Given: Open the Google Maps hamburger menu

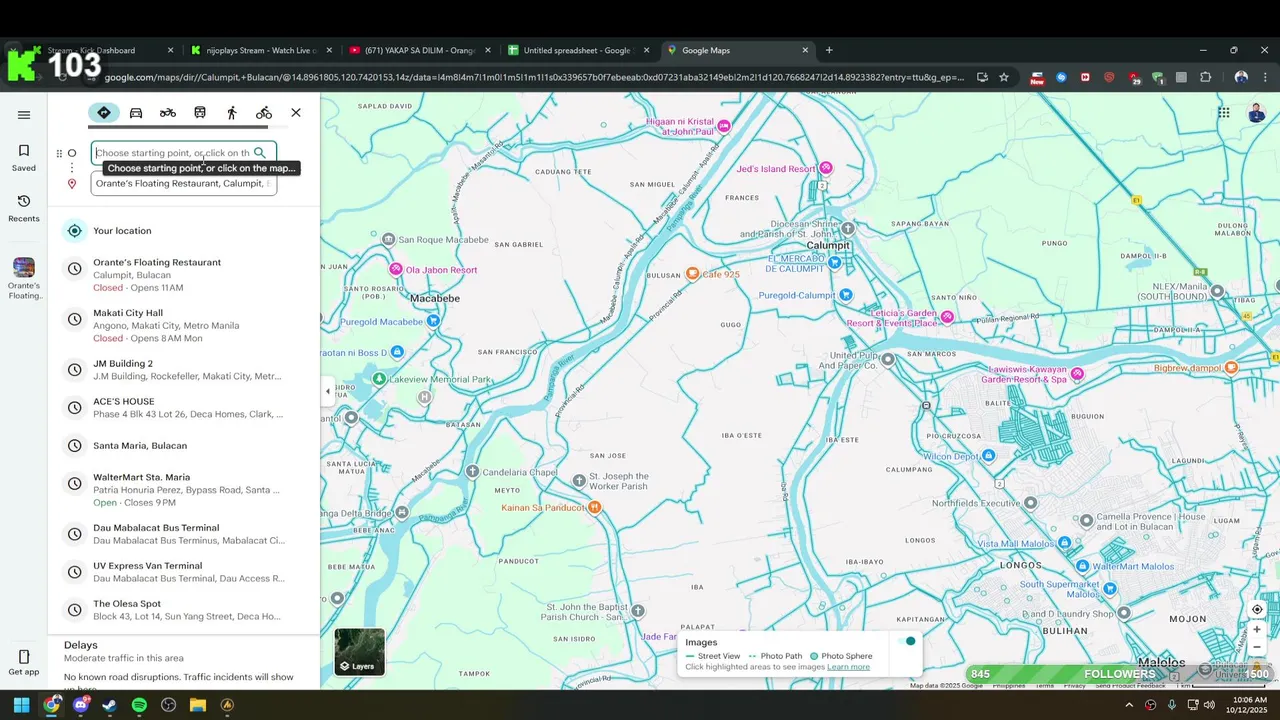Looking at the screenshot, I should (x=24, y=114).
